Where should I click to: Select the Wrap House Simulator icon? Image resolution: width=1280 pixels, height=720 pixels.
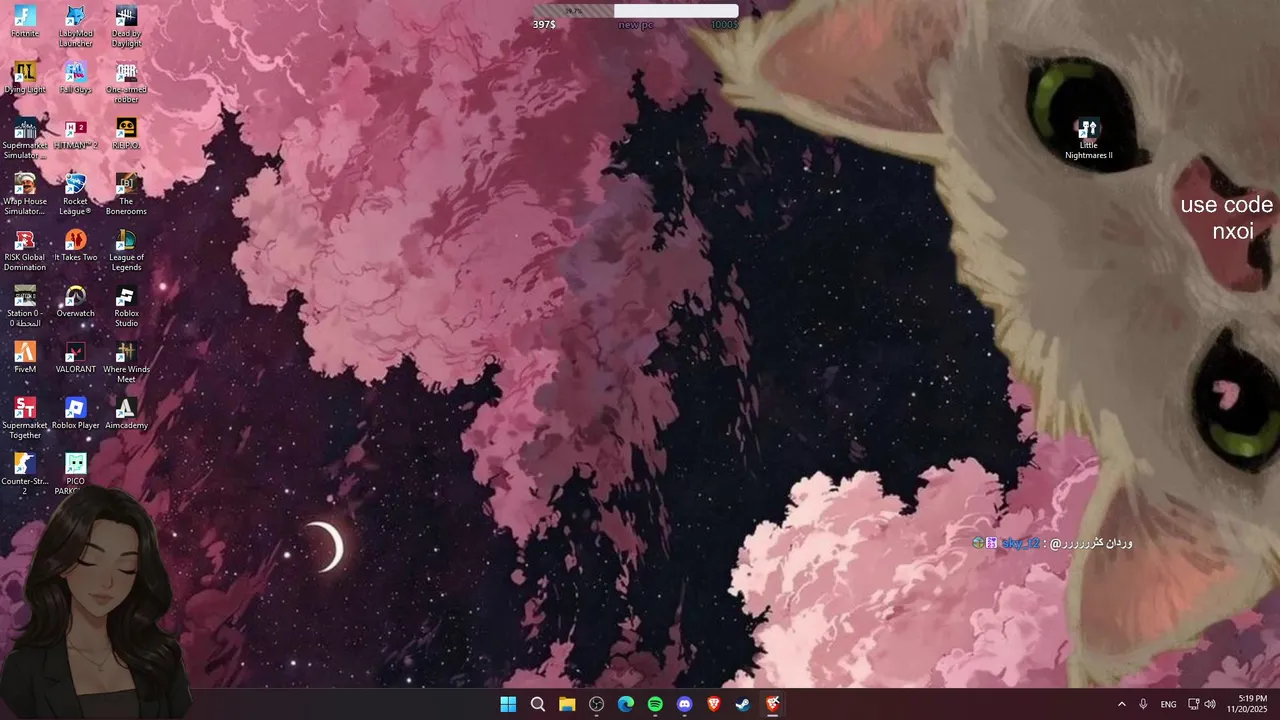click(x=25, y=194)
